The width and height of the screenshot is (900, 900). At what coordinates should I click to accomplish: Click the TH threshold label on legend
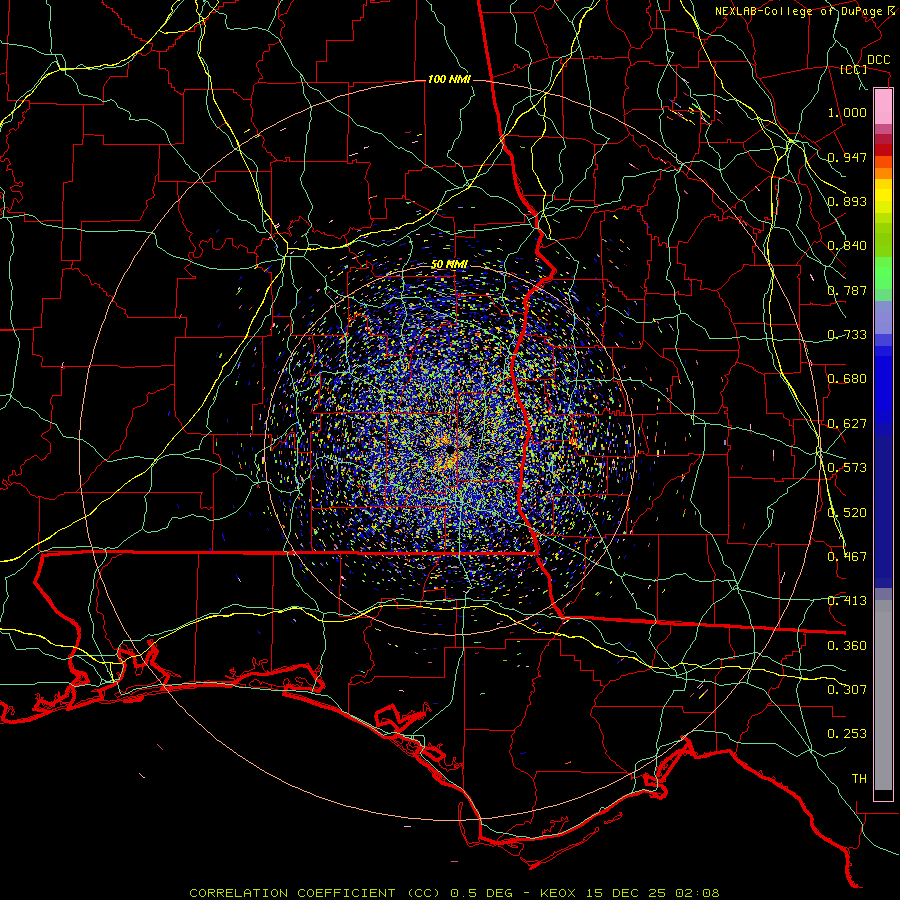tap(859, 779)
